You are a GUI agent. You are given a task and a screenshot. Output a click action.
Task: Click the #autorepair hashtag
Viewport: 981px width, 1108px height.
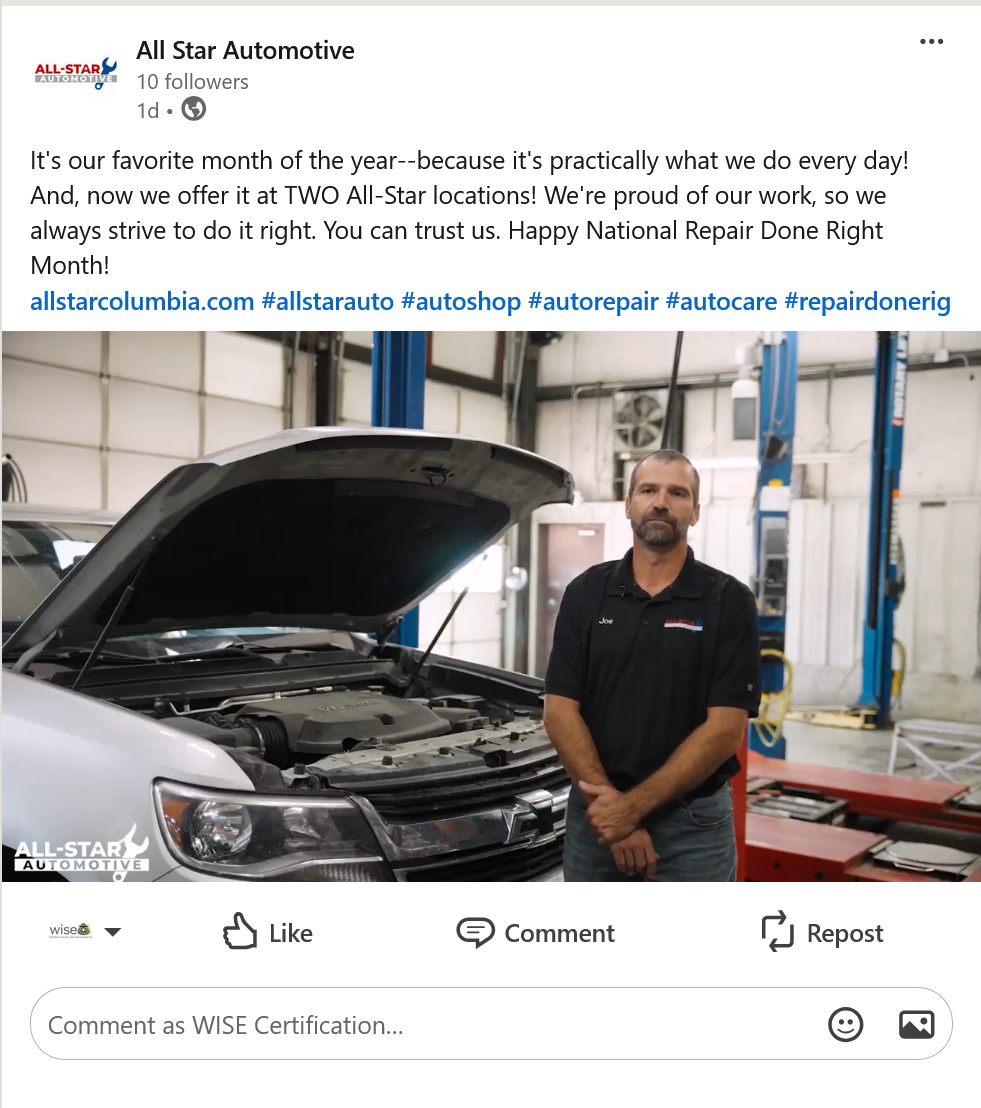[593, 302]
